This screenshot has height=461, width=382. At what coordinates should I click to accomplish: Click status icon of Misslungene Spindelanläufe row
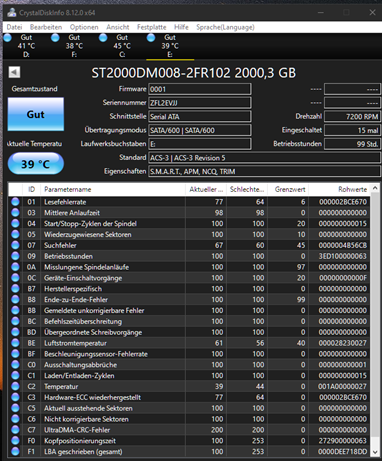click(15, 267)
